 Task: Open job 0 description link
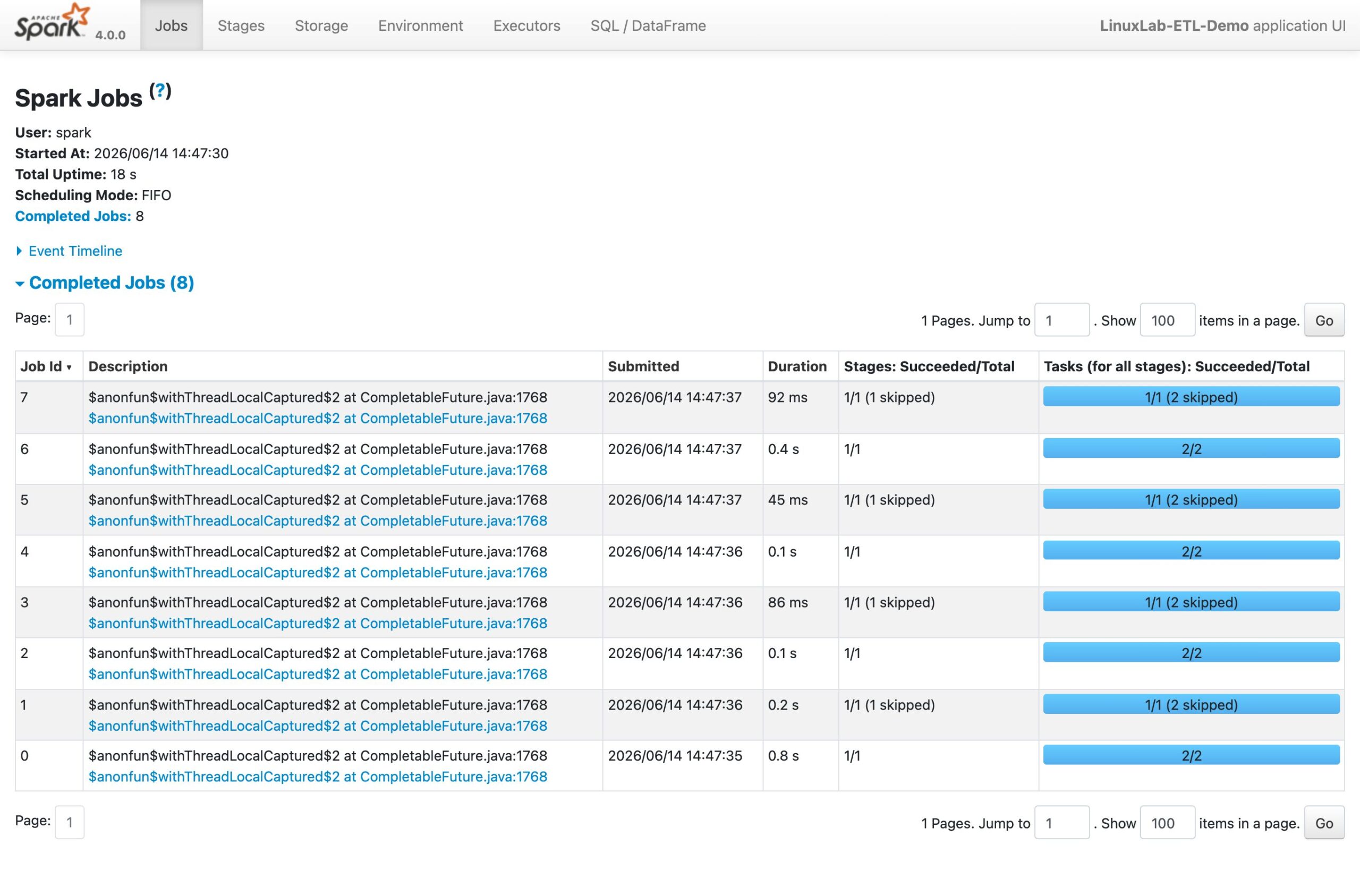point(318,776)
